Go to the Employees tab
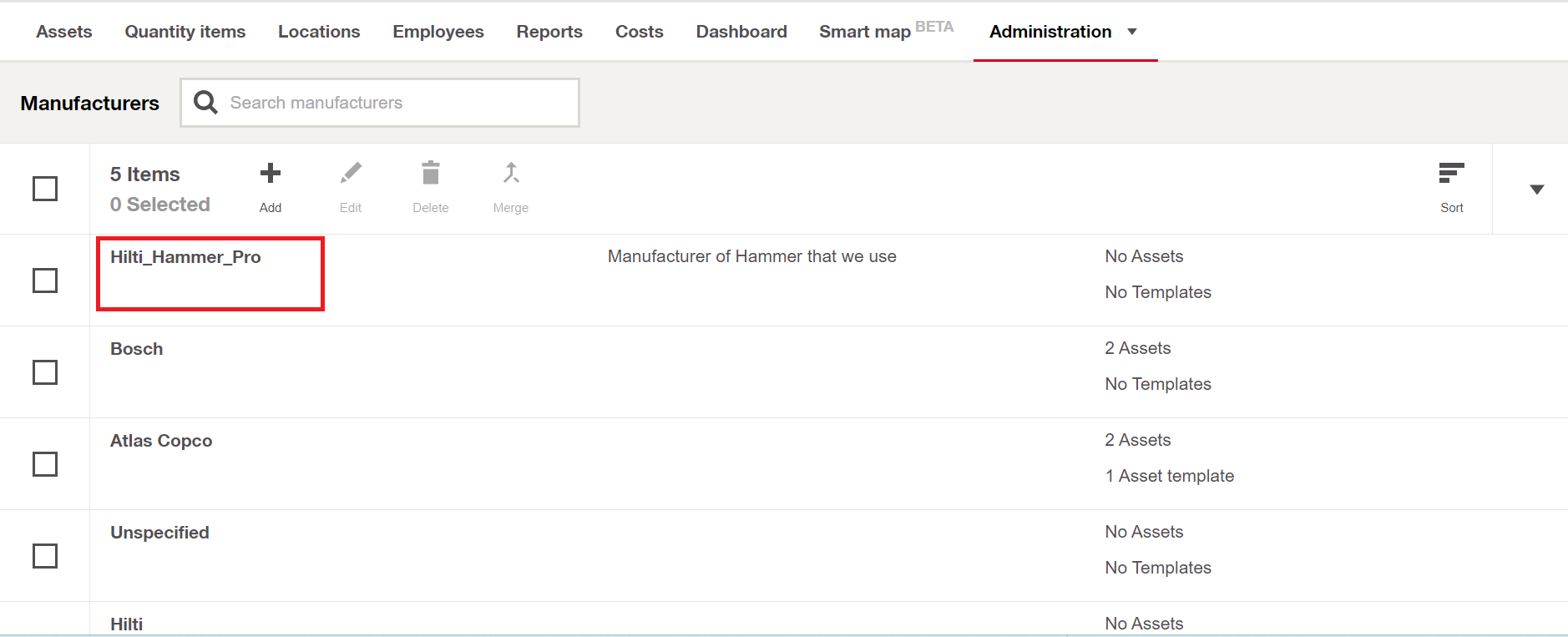Viewport: 1568px width, 637px height. [x=438, y=32]
